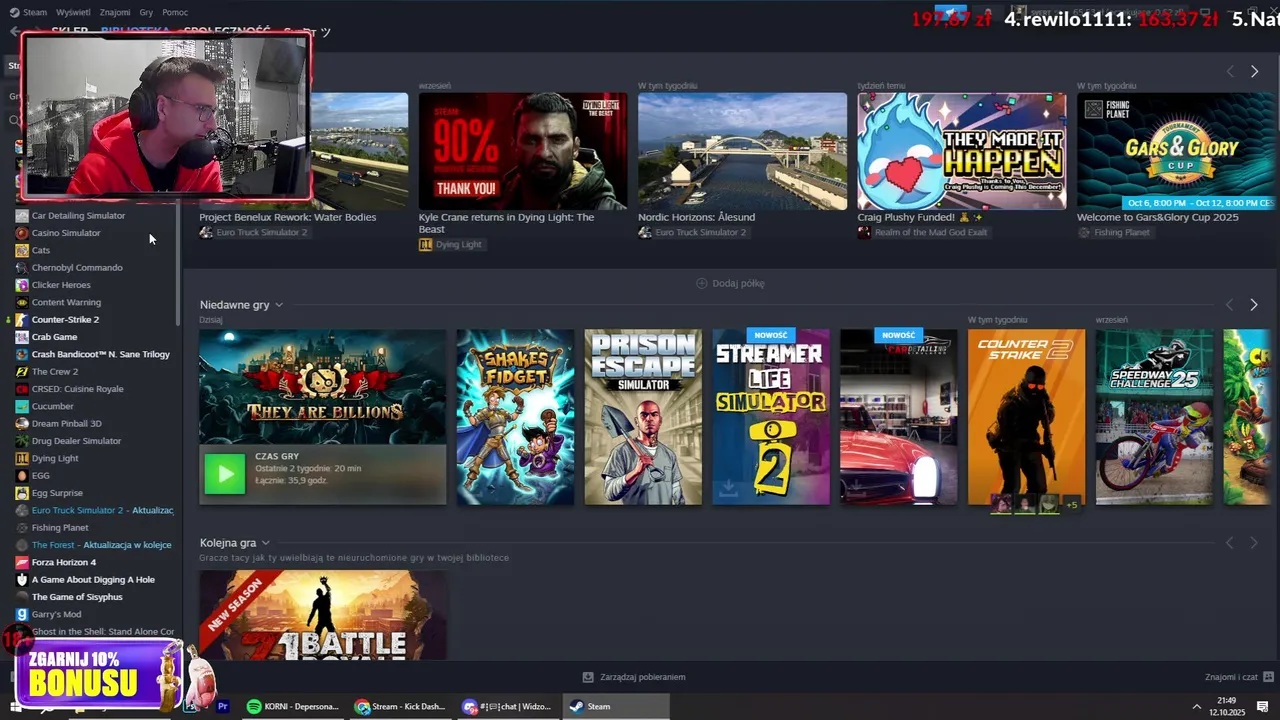Advance the Kolejna gra shelf right arrow

coord(1254,542)
